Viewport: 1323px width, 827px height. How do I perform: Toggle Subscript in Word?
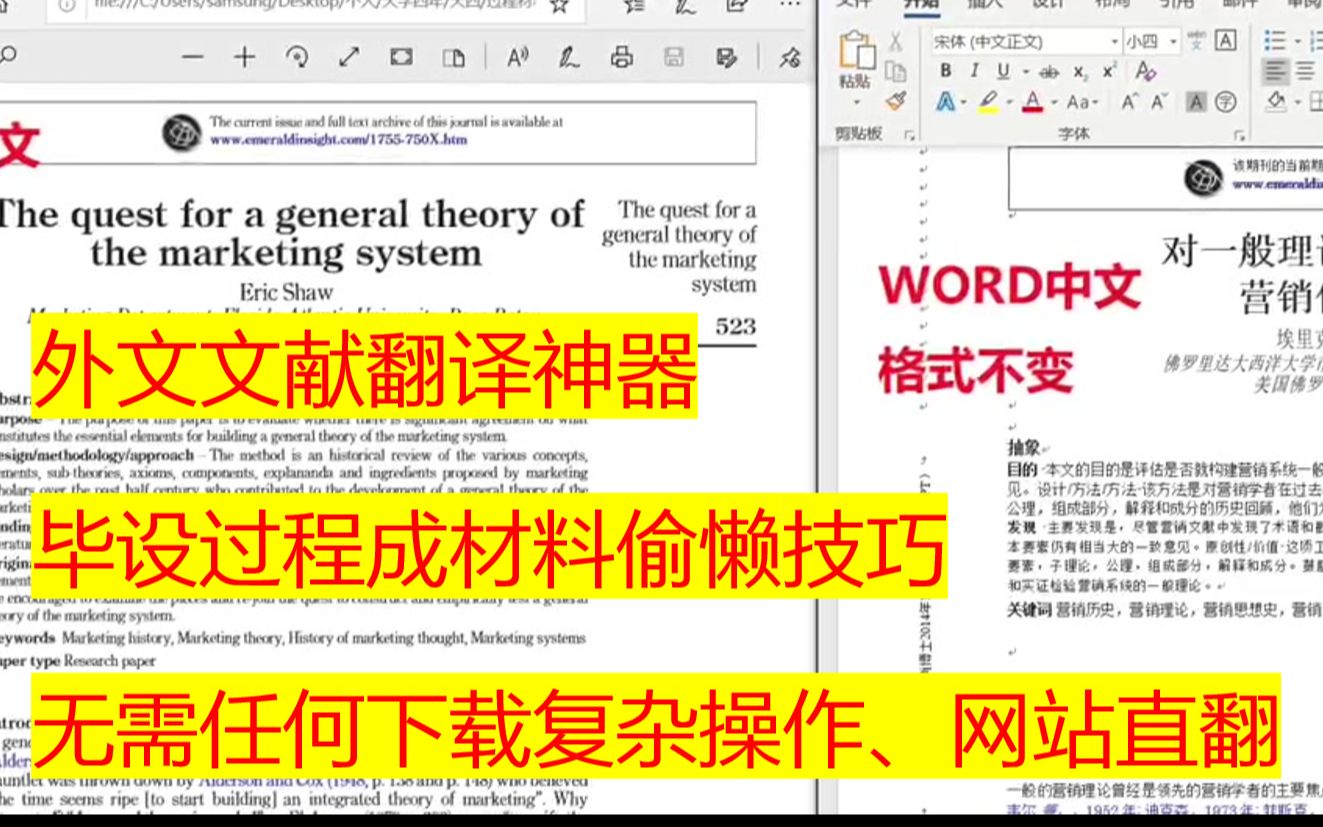[1080, 72]
